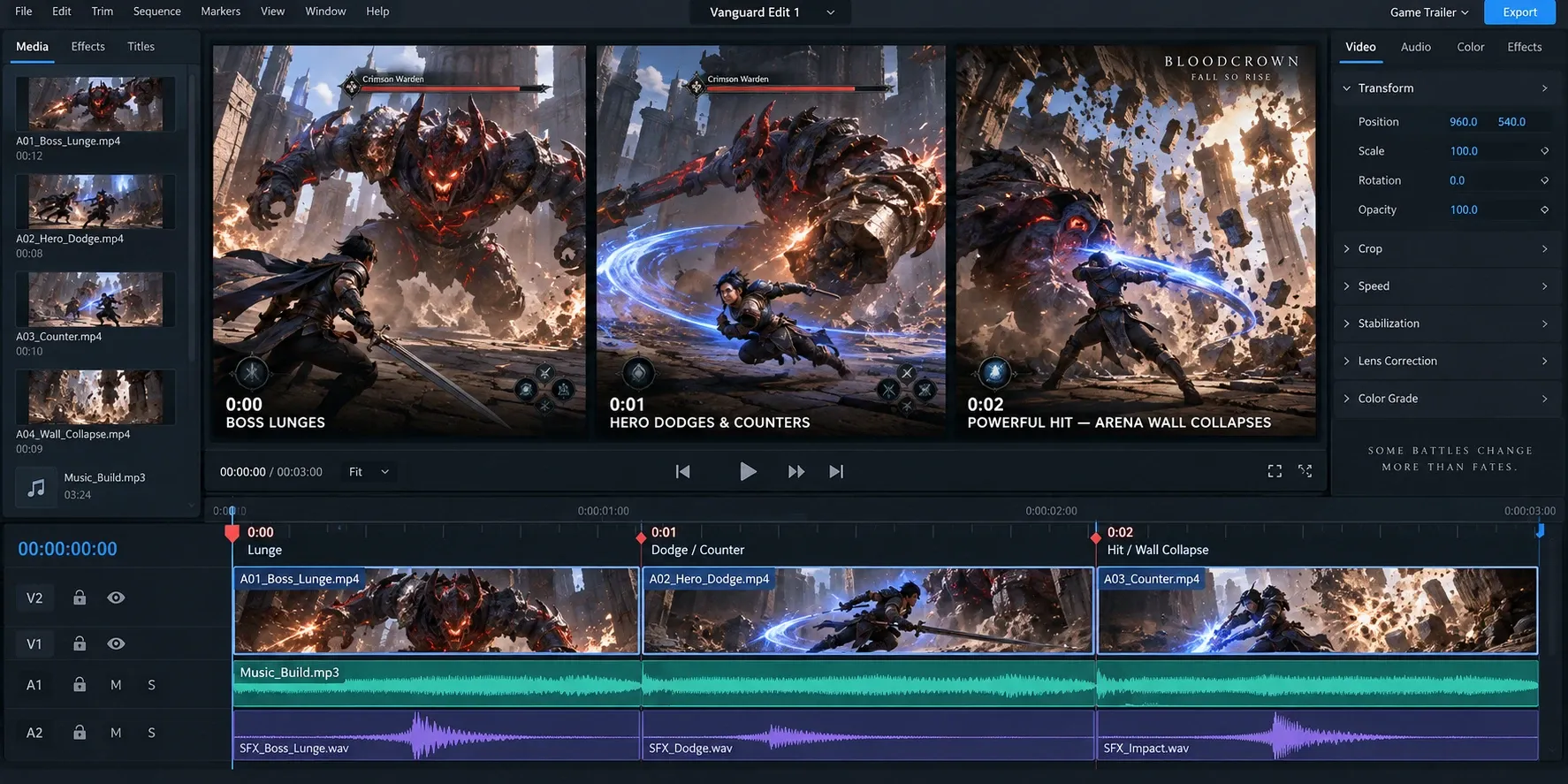The height and width of the screenshot is (784, 1568).
Task: Start playback with the play button
Action: pyautogui.click(x=748, y=472)
